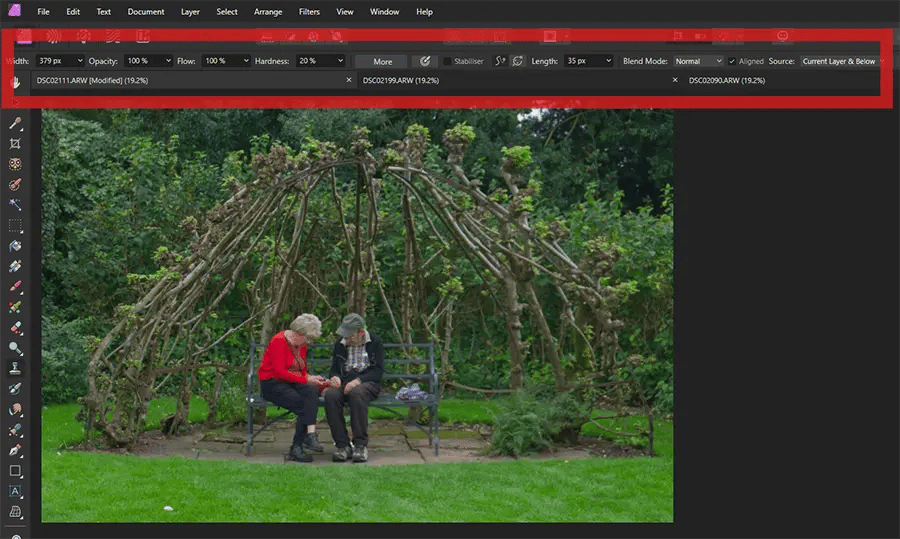Open the Text menu
This screenshot has height=539, width=900.
(103, 11)
